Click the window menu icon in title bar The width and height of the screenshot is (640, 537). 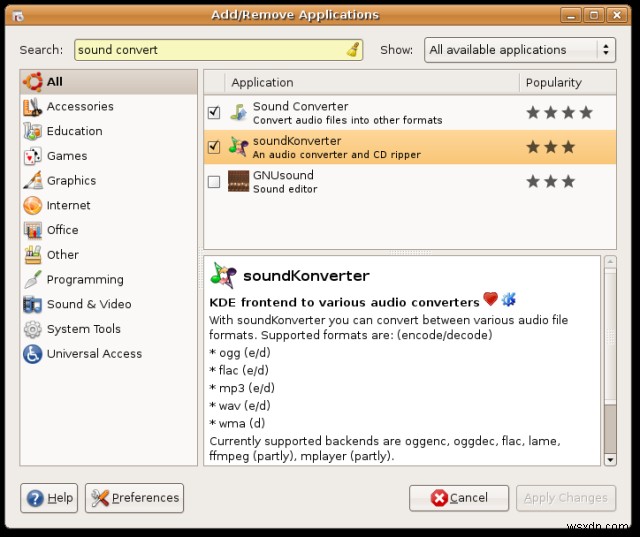[x=18, y=16]
